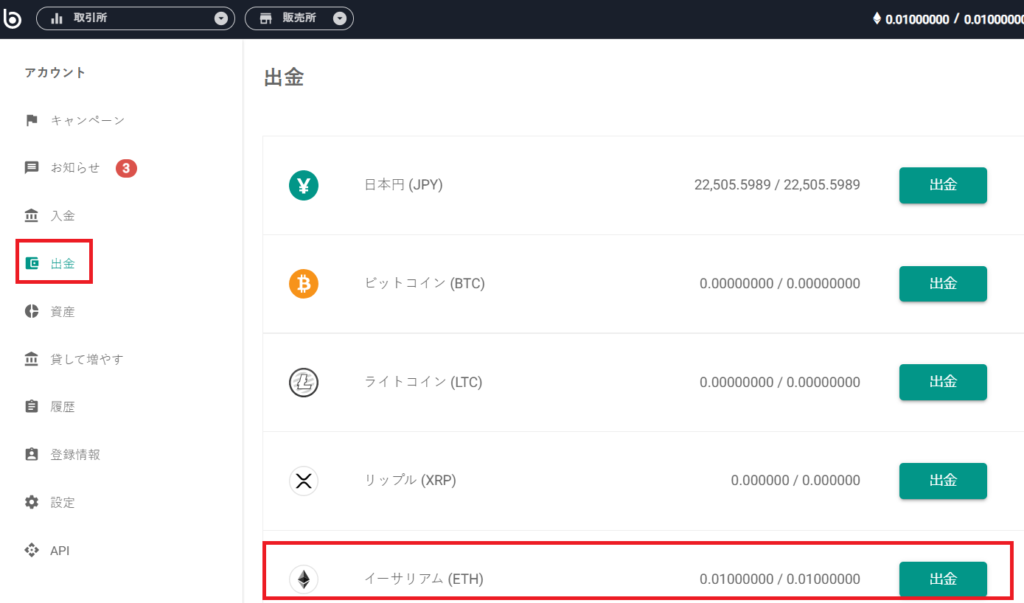Click the リップル (XRP) label
Screen dimensions: 1024x603
(410, 480)
